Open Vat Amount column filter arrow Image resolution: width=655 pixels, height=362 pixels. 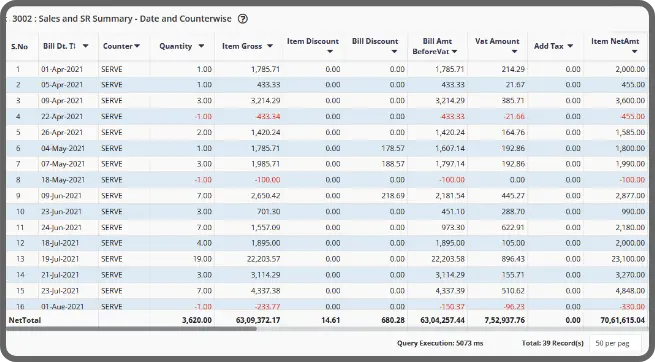[x=514, y=51]
